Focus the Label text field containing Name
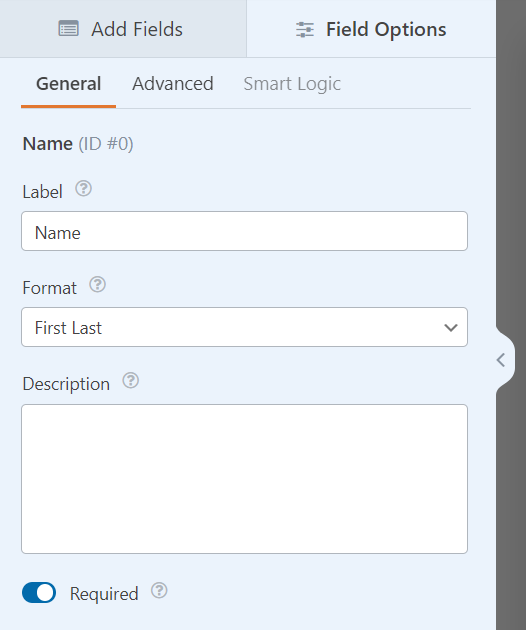Screen dimensions: 526x630 point(244,231)
